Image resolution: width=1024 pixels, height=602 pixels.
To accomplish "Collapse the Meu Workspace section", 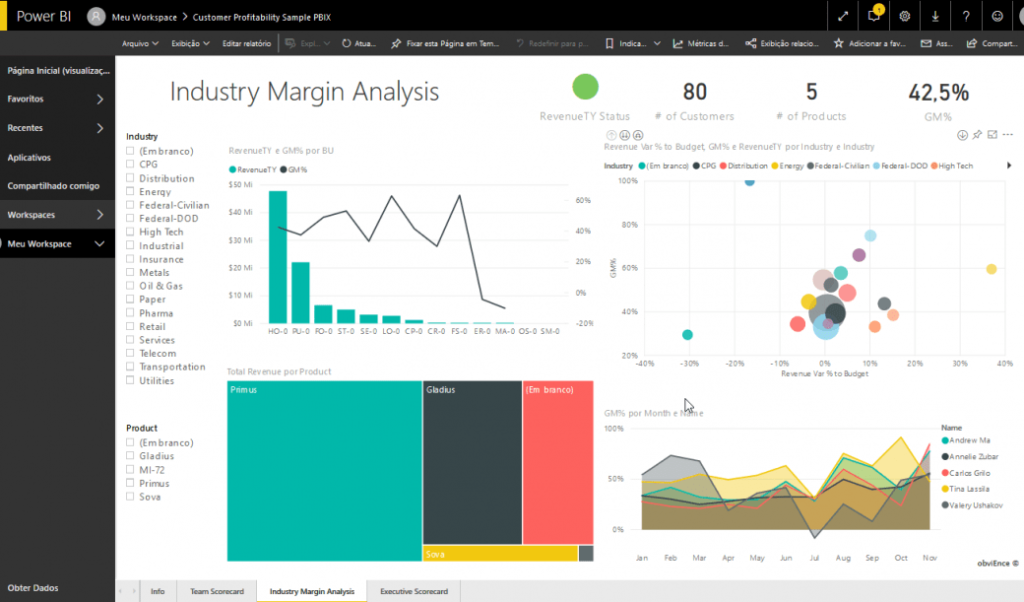I will tap(99, 244).
